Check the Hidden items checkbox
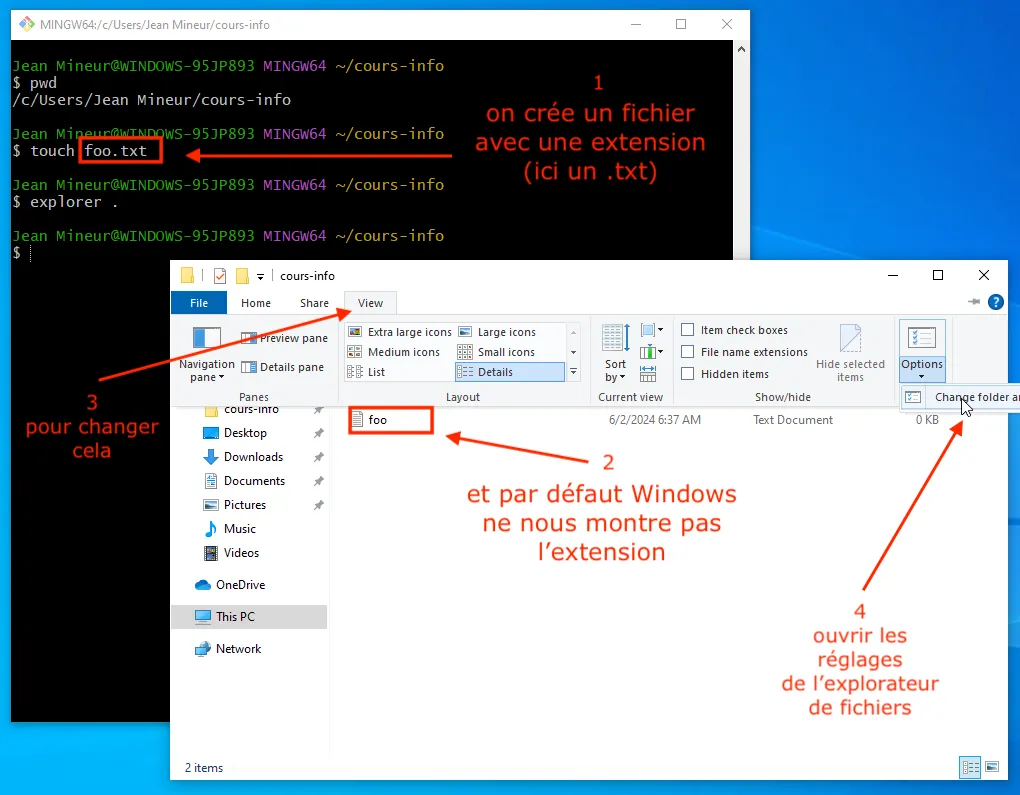1020x795 pixels. 688,374
